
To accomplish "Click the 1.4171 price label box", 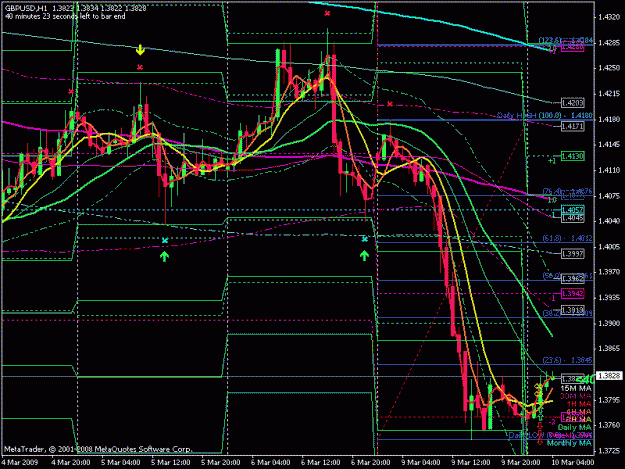I will 573,126.
